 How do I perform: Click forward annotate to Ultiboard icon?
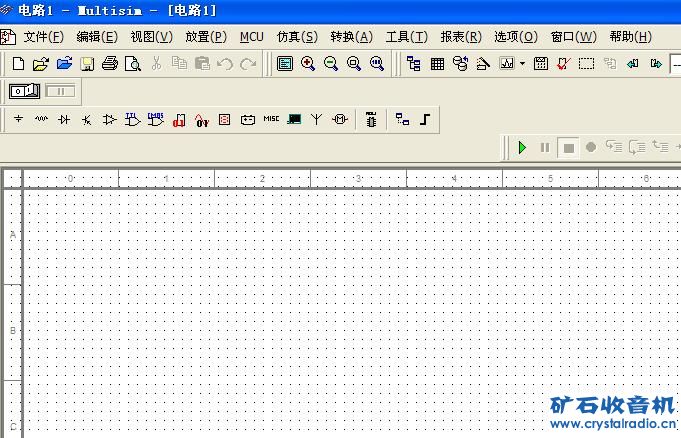(656, 64)
